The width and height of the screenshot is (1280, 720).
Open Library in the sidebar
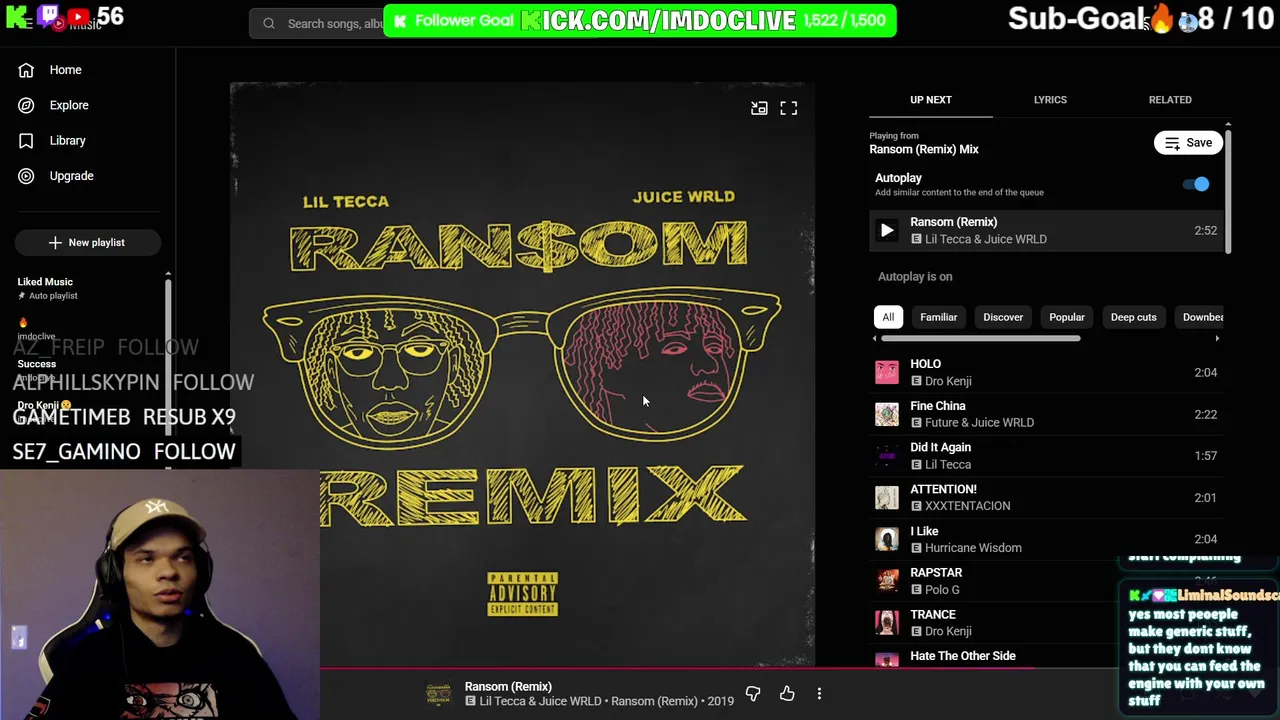[67, 141]
